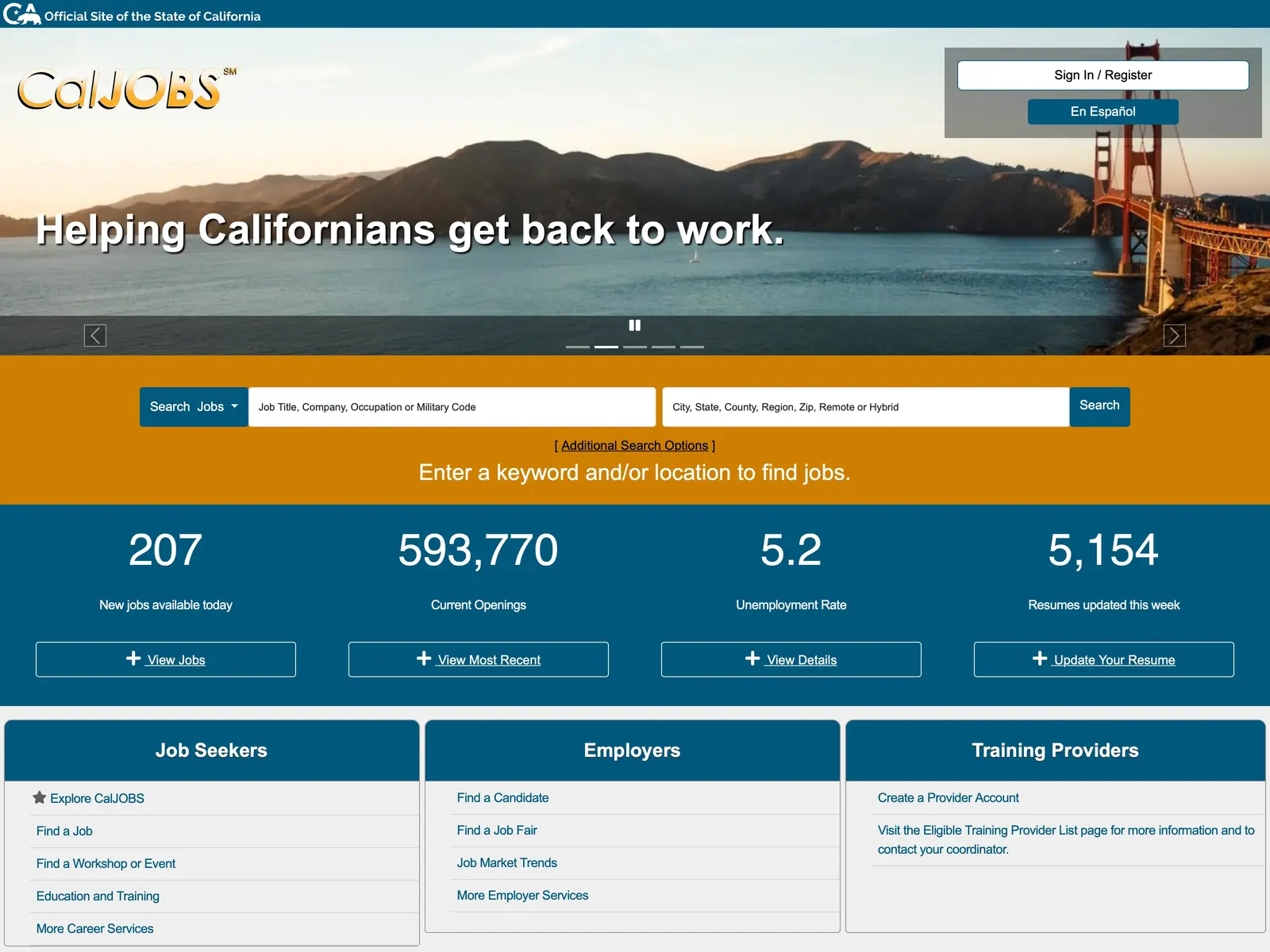Image resolution: width=1270 pixels, height=952 pixels.
Task: Select the first carousel slide indicator
Action: pos(578,347)
